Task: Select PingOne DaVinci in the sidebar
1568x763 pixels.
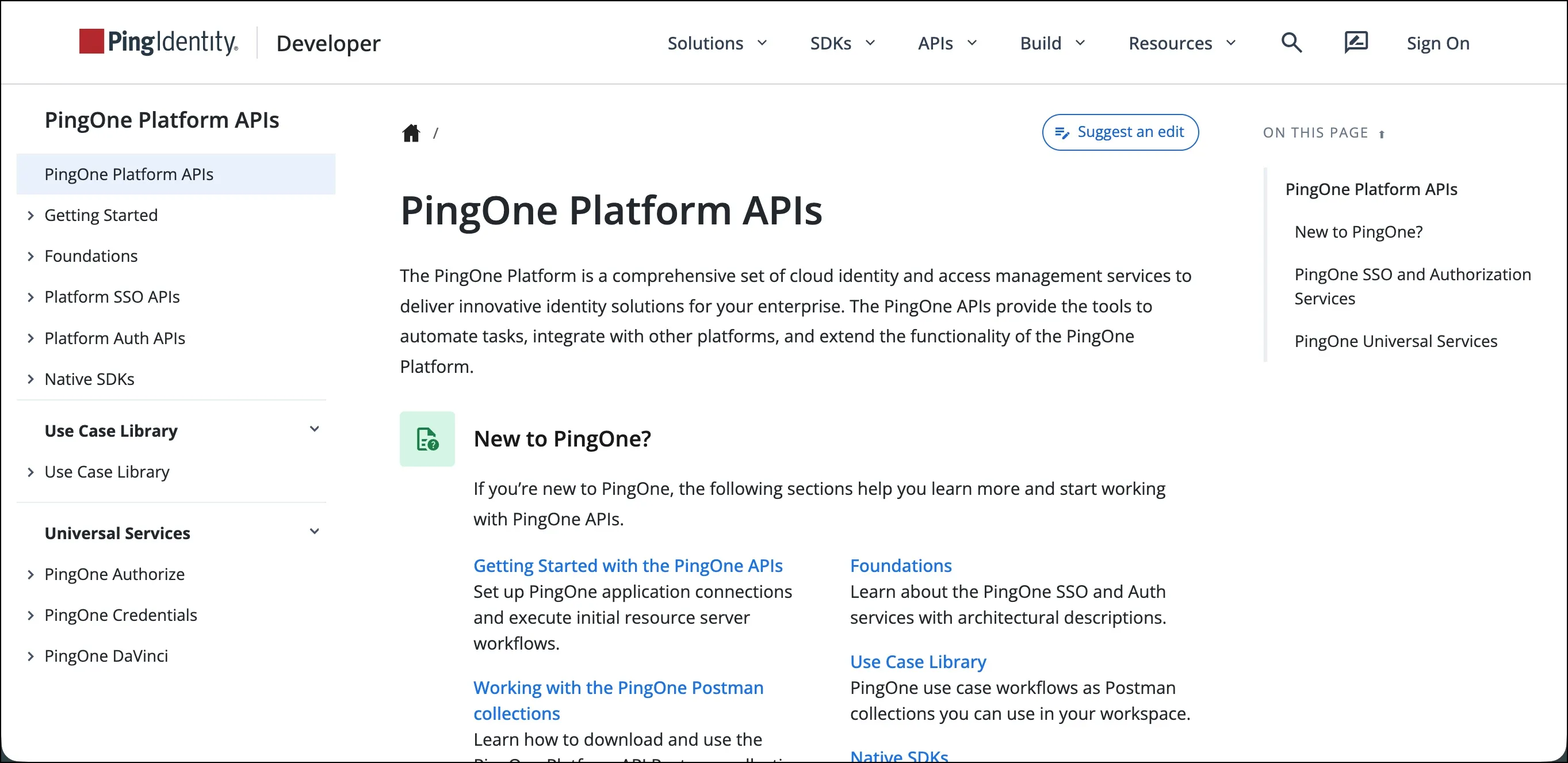Action: pyautogui.click(x=106, y=656)
